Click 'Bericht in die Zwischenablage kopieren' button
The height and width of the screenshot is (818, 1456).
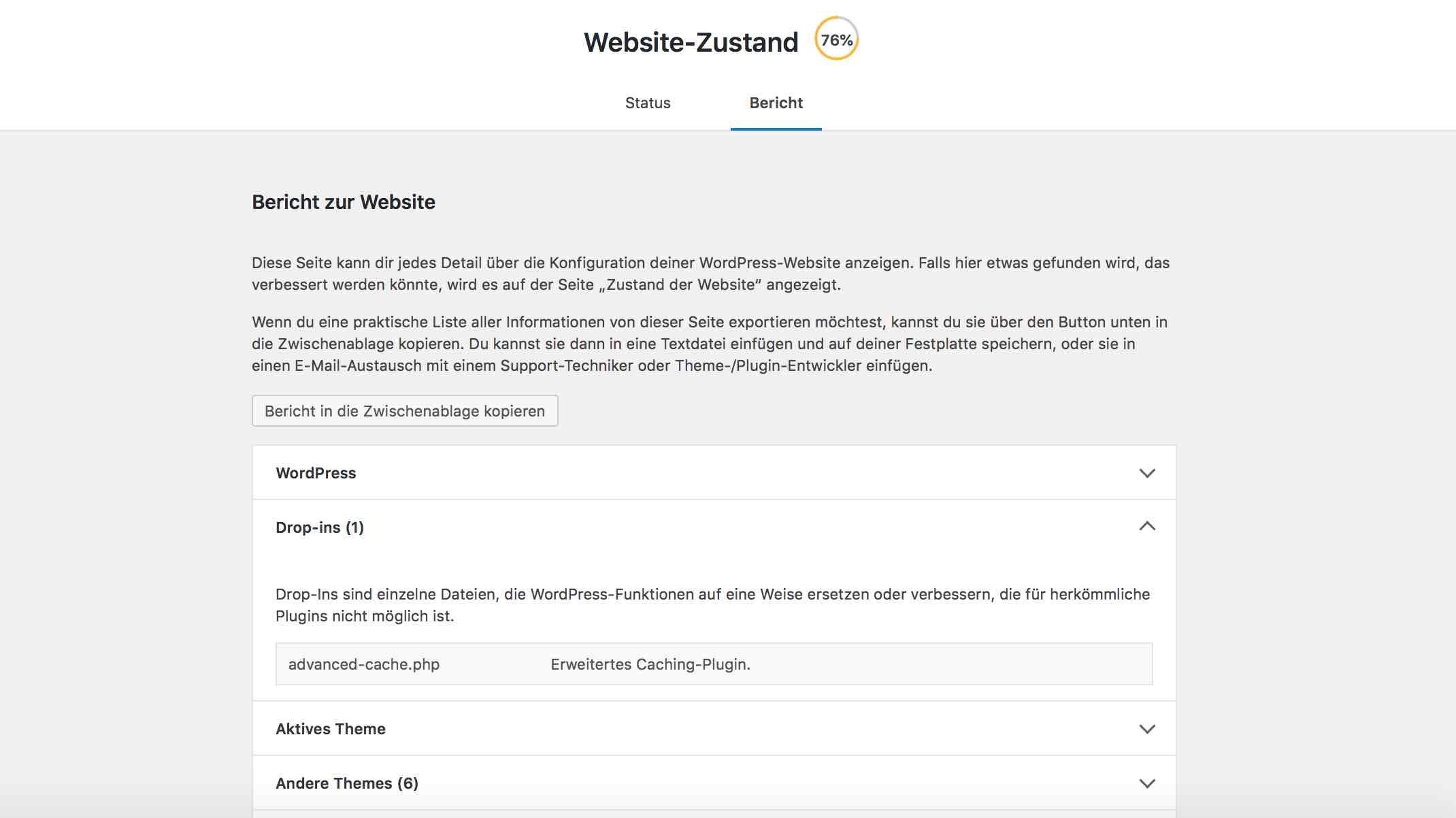(405, 410)
